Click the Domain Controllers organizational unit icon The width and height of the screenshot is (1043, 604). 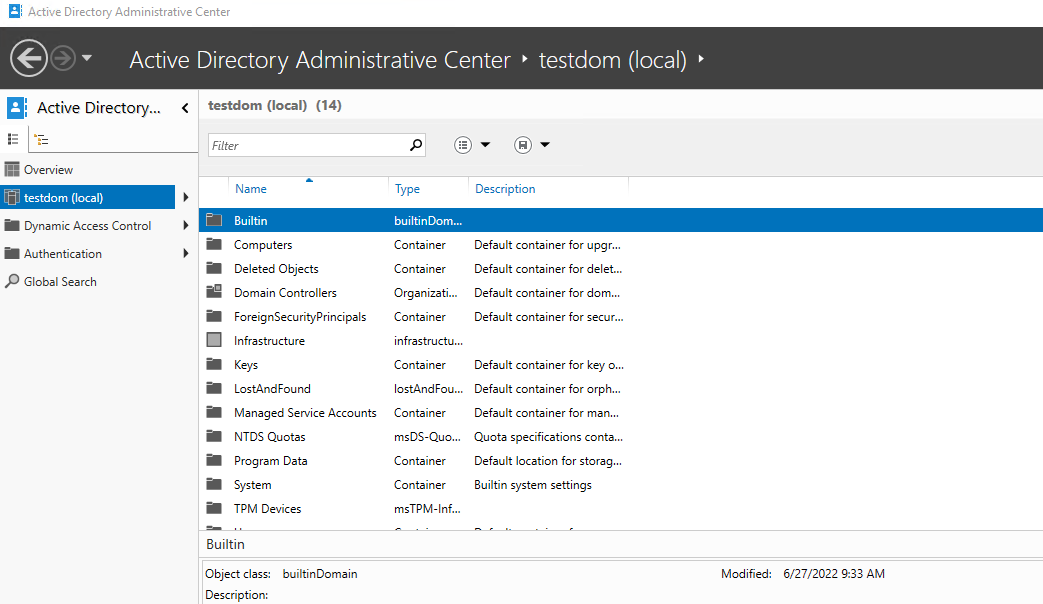(x=214, y=291)
